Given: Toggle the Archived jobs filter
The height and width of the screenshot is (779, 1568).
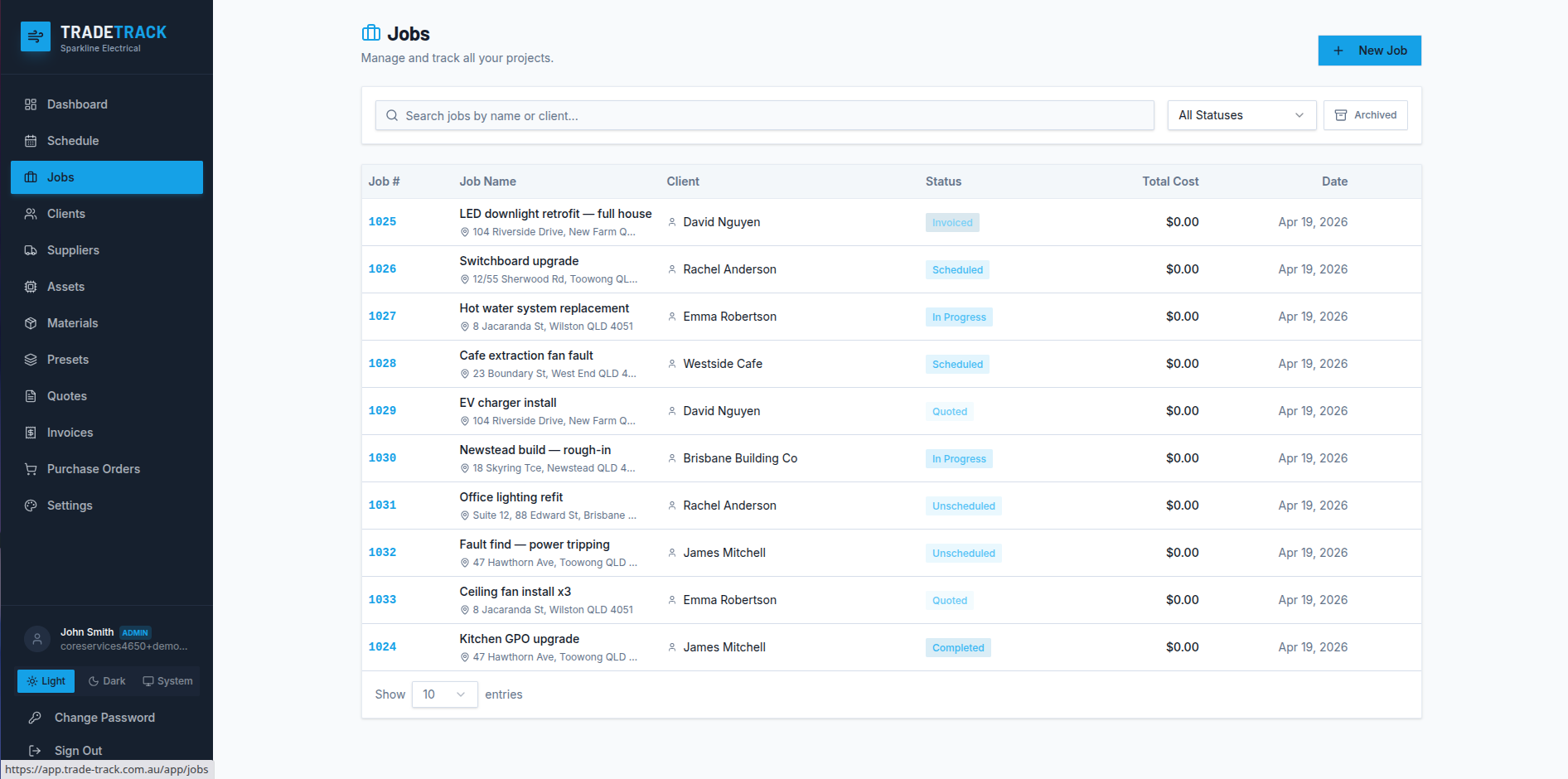Looking at the screenshot, I should (1366, 115).
